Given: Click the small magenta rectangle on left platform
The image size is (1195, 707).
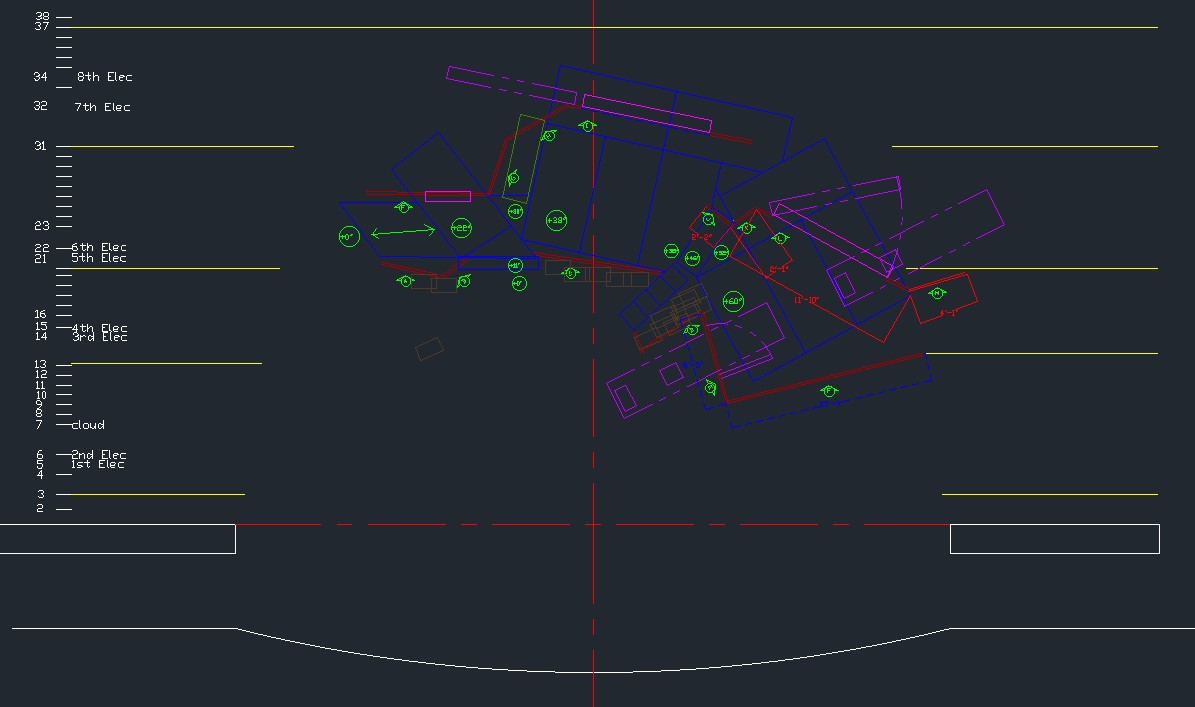Looking at the screenshot, I should coord(447,196).
